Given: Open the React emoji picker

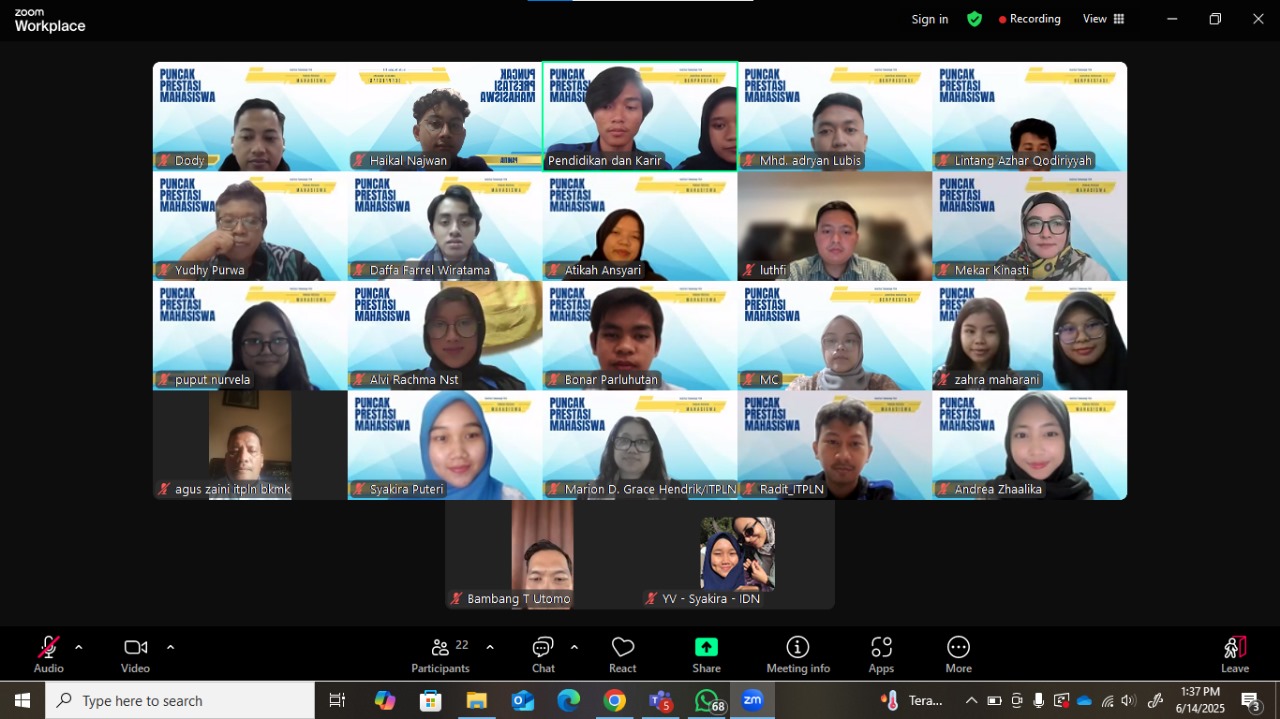Looking at the screenshot, I should pos(623,654).
